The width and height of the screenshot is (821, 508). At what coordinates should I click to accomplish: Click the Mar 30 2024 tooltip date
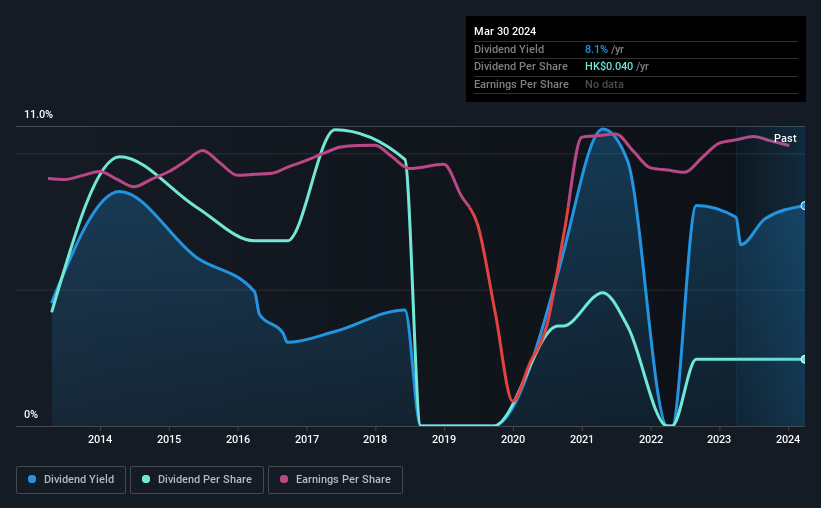505,31
